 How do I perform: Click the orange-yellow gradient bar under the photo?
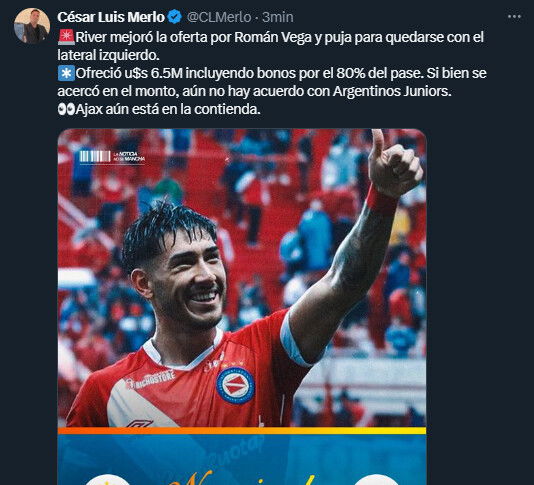[242, 431]
